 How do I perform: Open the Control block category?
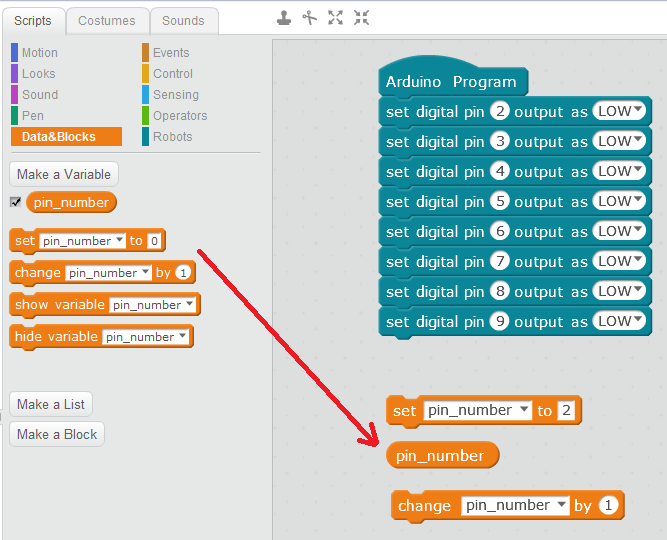point(172,73)
